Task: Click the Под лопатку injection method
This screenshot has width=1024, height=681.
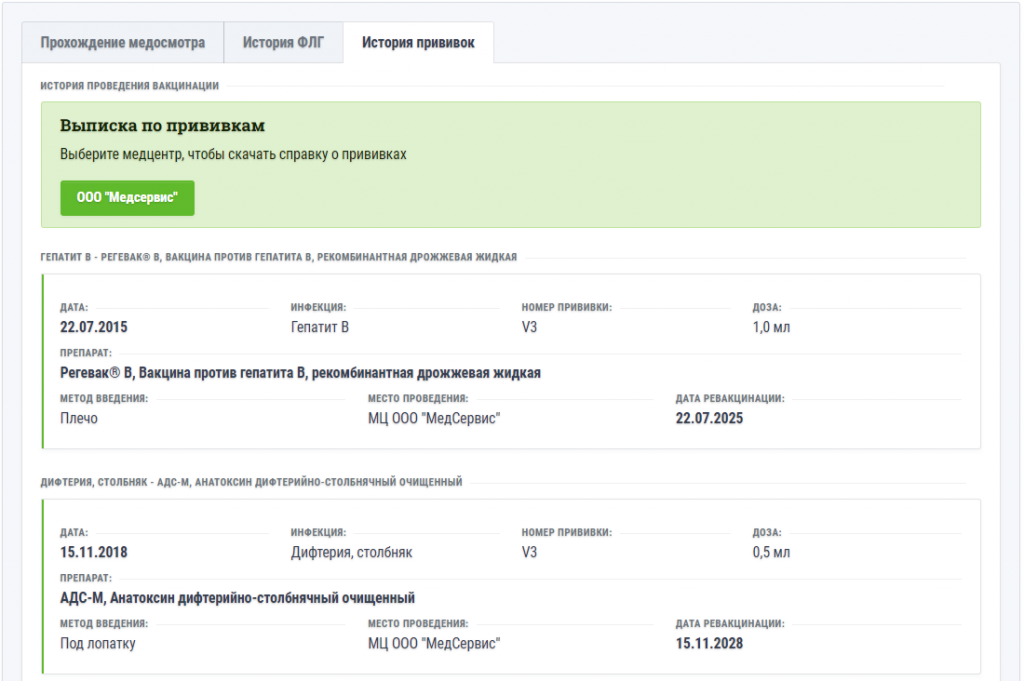Action: point(98,644)
